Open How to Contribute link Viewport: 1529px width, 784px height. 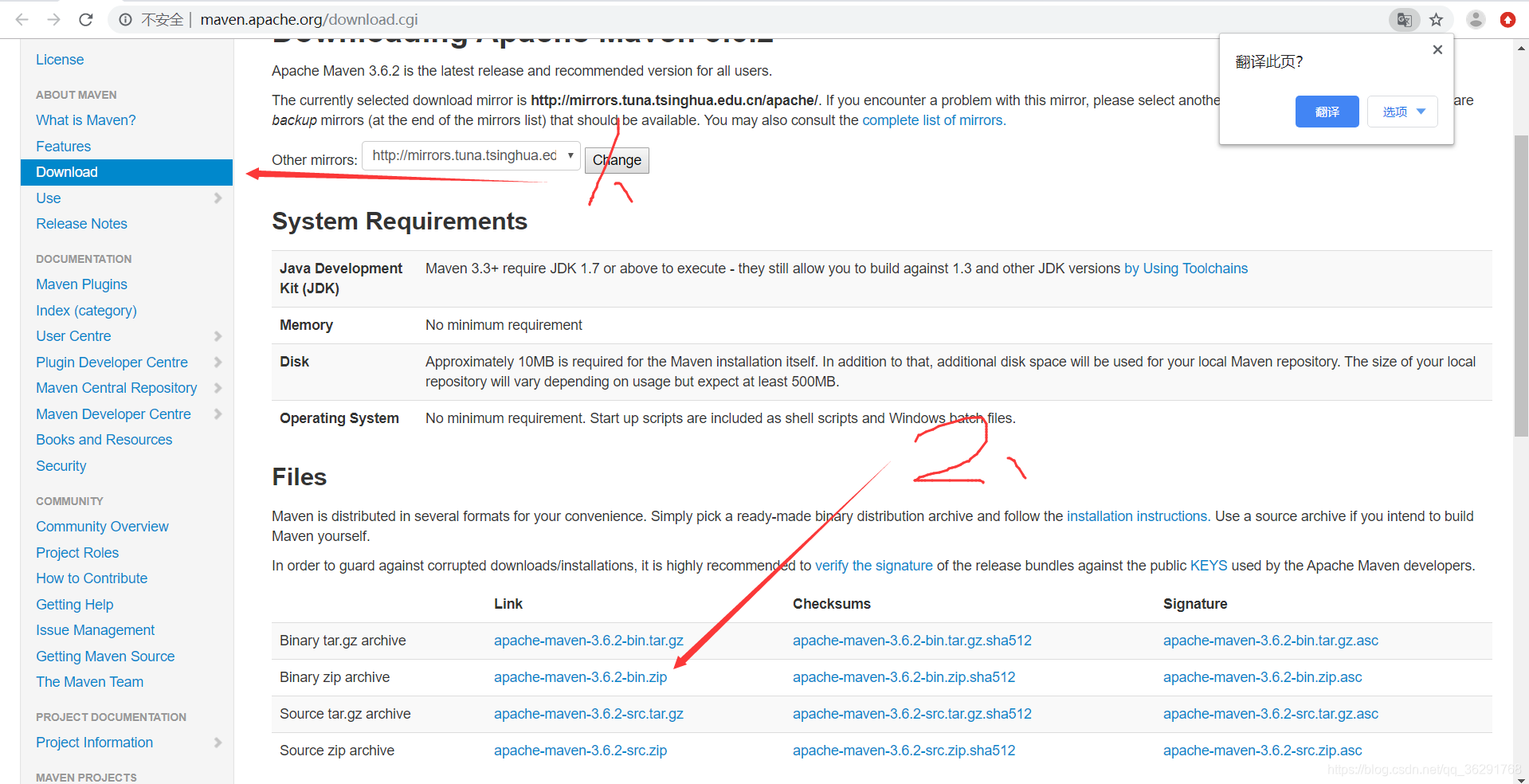pyautogui.click(x=92, y=578)
